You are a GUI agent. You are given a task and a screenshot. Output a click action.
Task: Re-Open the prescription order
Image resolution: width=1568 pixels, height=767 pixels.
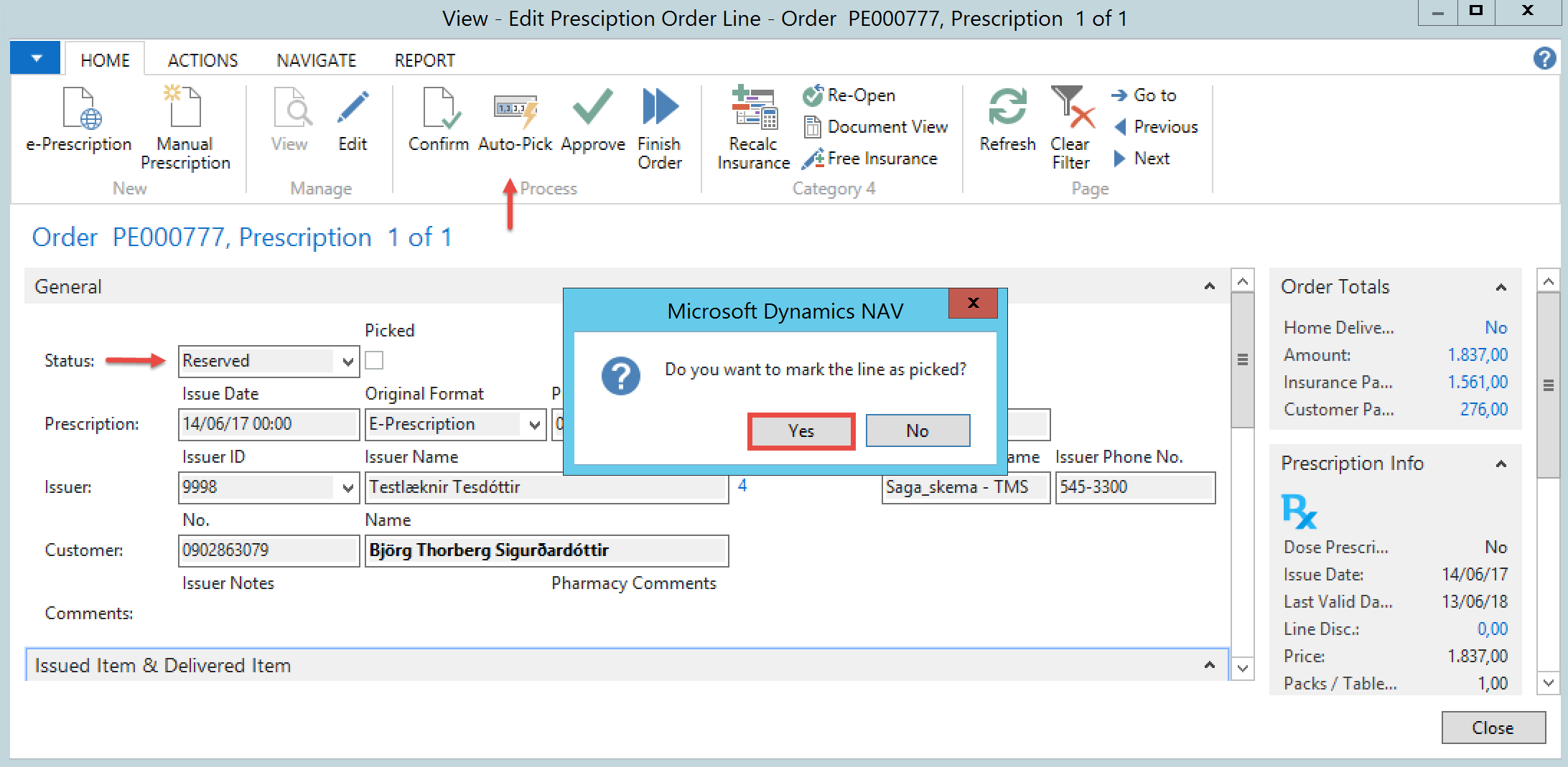tap(849, 95)
